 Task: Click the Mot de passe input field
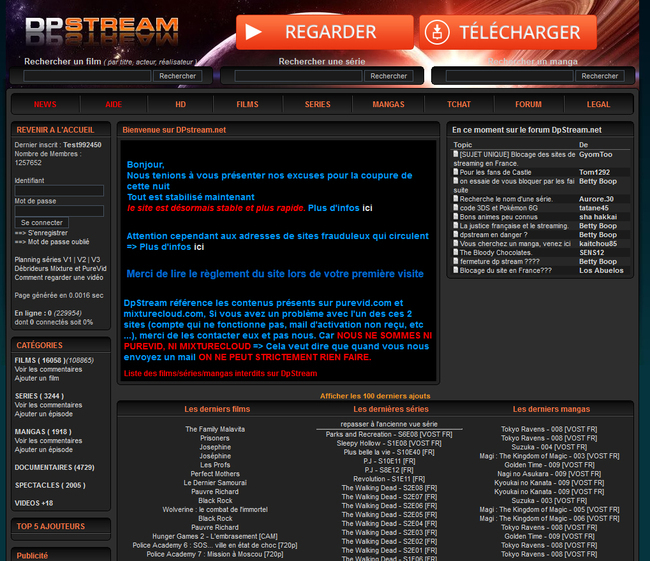pyautogui.click(x=59, y=211)
